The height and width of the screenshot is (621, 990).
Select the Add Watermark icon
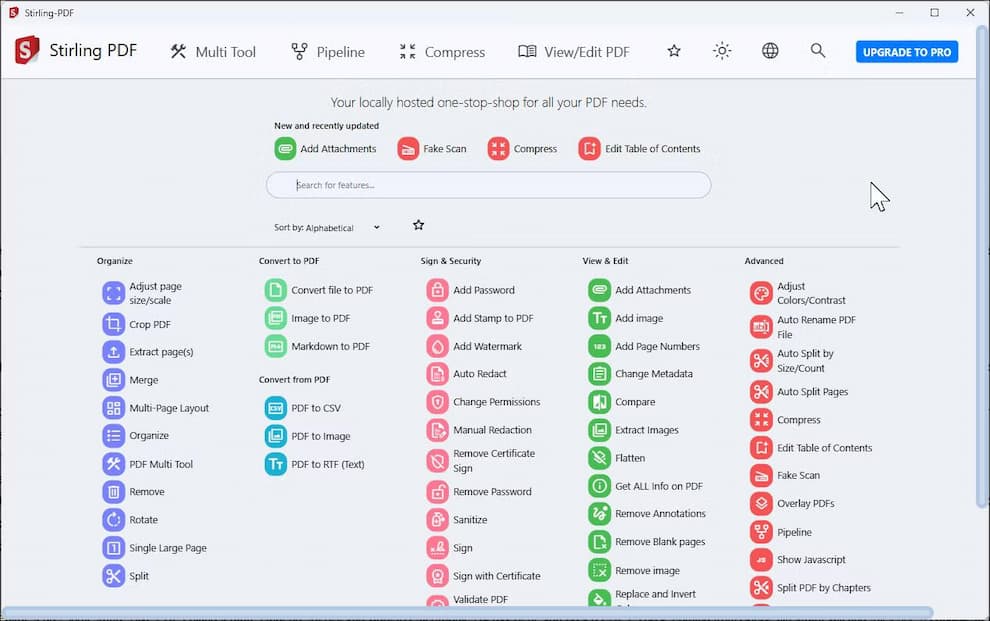(x=437, y=346)
